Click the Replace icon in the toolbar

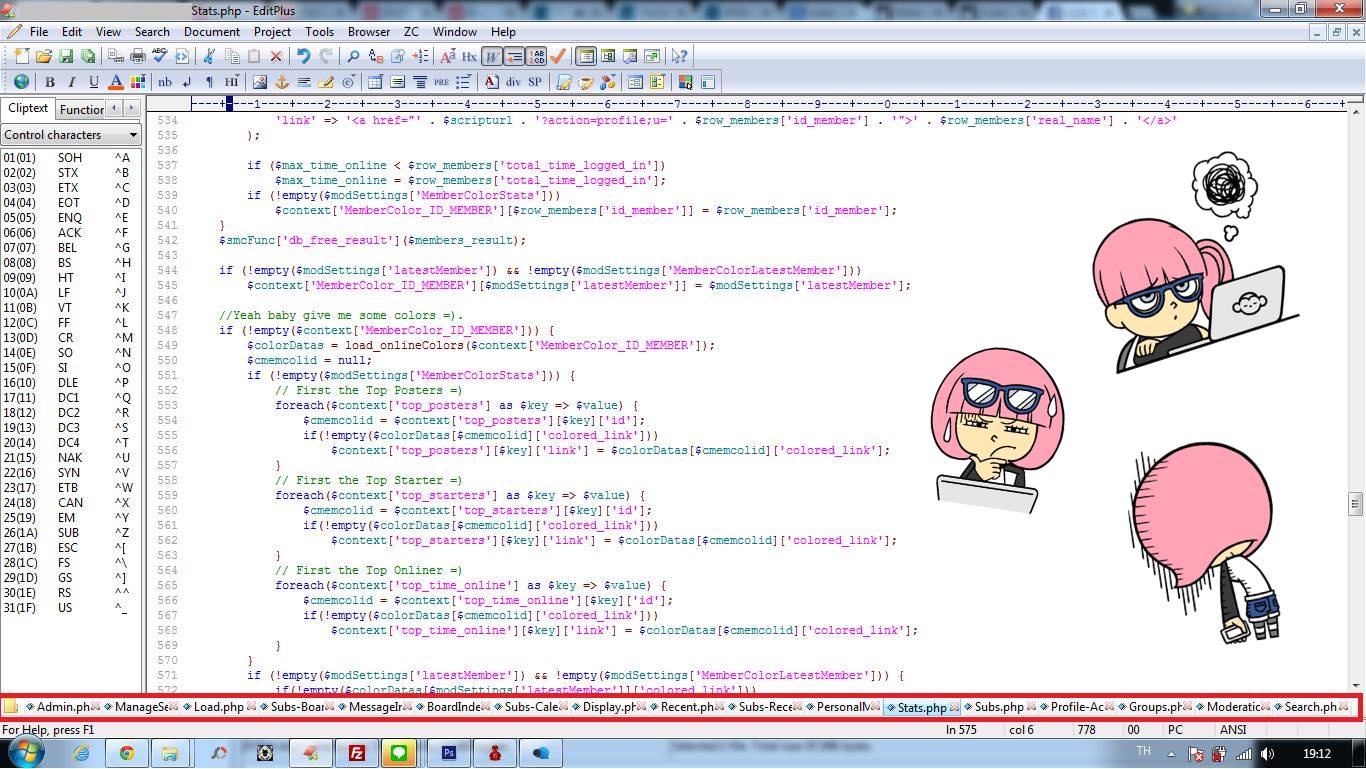pos(376,56)
